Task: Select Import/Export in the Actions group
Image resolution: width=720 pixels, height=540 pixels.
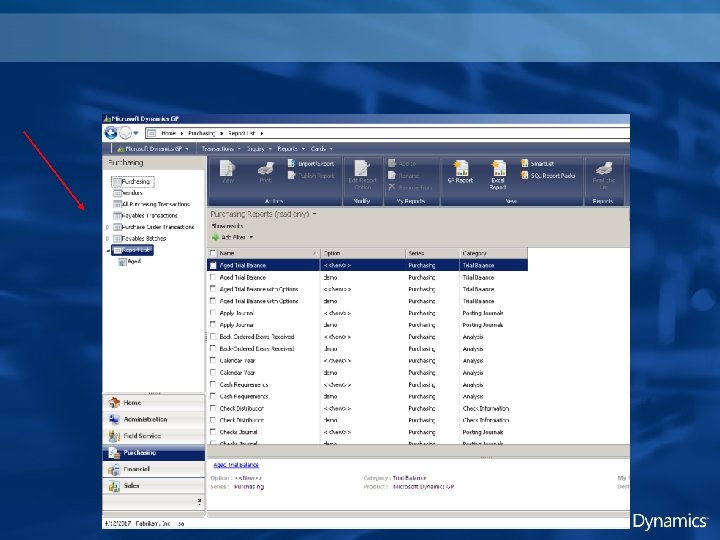Action: (x=311, y=163)
